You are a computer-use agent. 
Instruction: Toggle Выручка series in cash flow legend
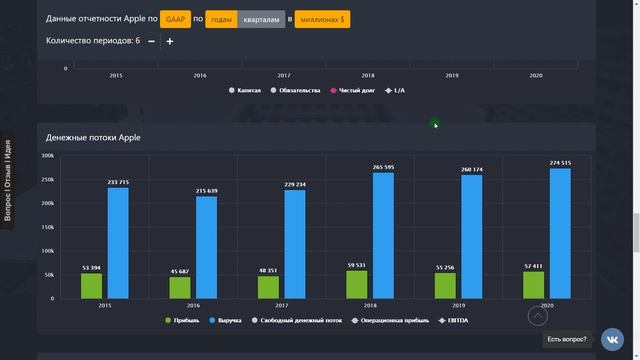point(225,320)
